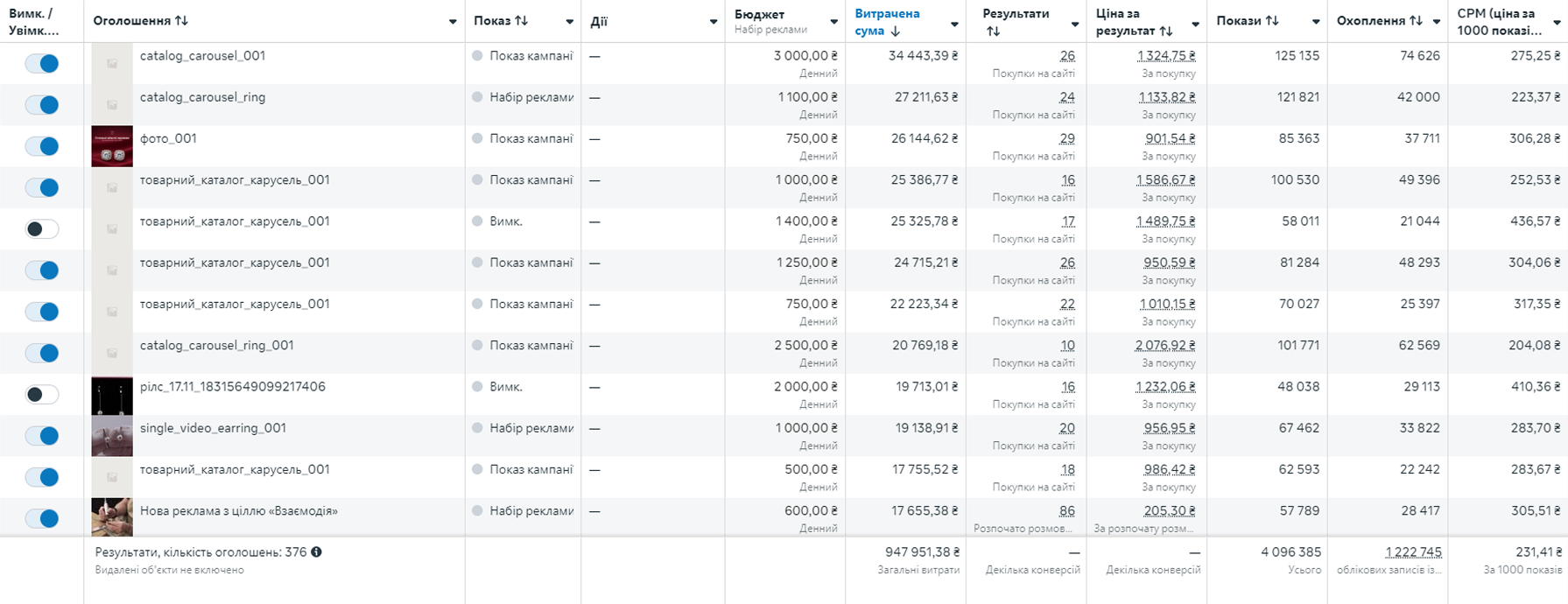Click info icon beside ad count 376
This screenshot has height=604, width=1568.
tap(316, 552)
